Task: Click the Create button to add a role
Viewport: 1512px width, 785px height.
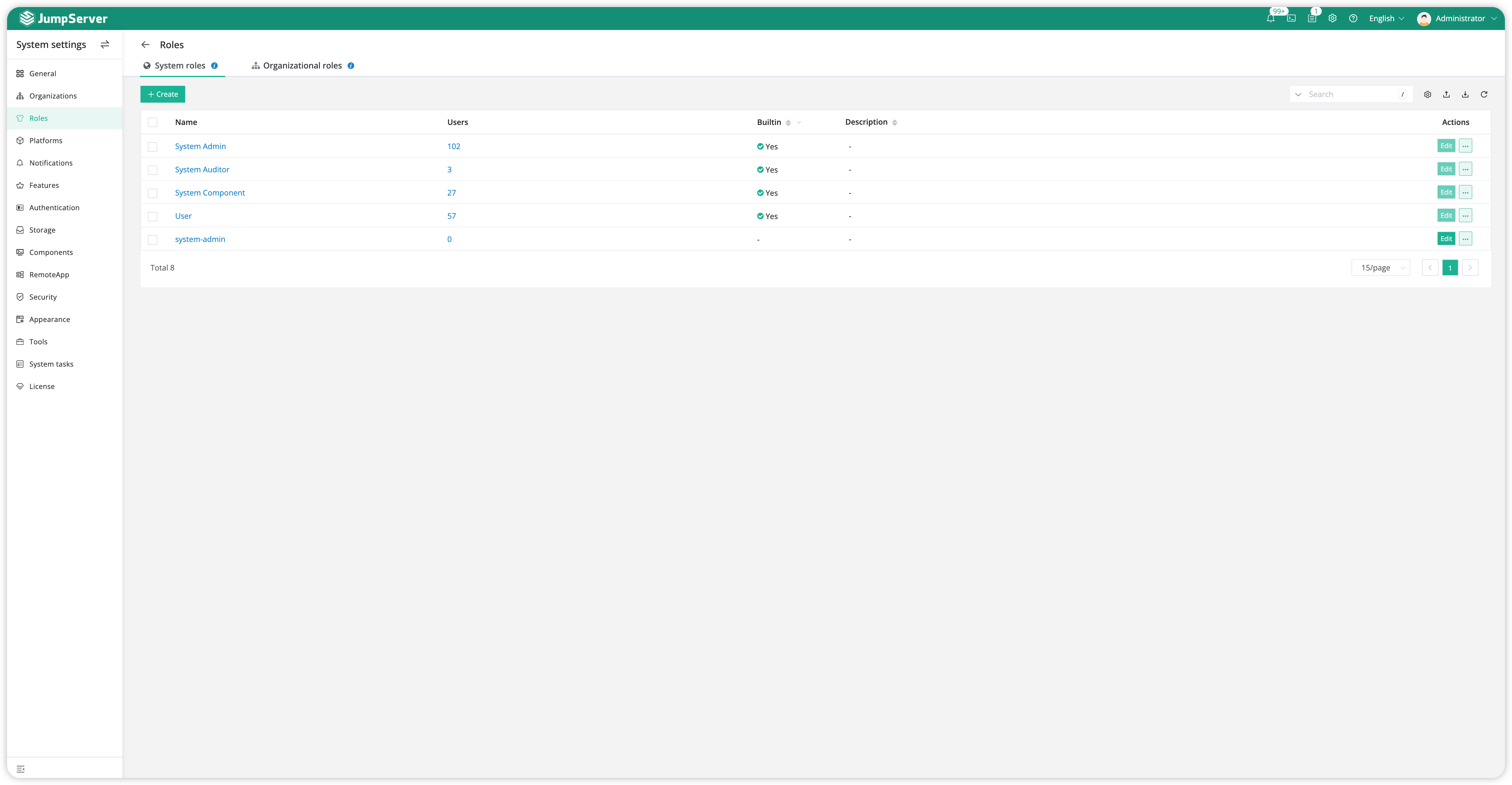Action: [163, 94]
